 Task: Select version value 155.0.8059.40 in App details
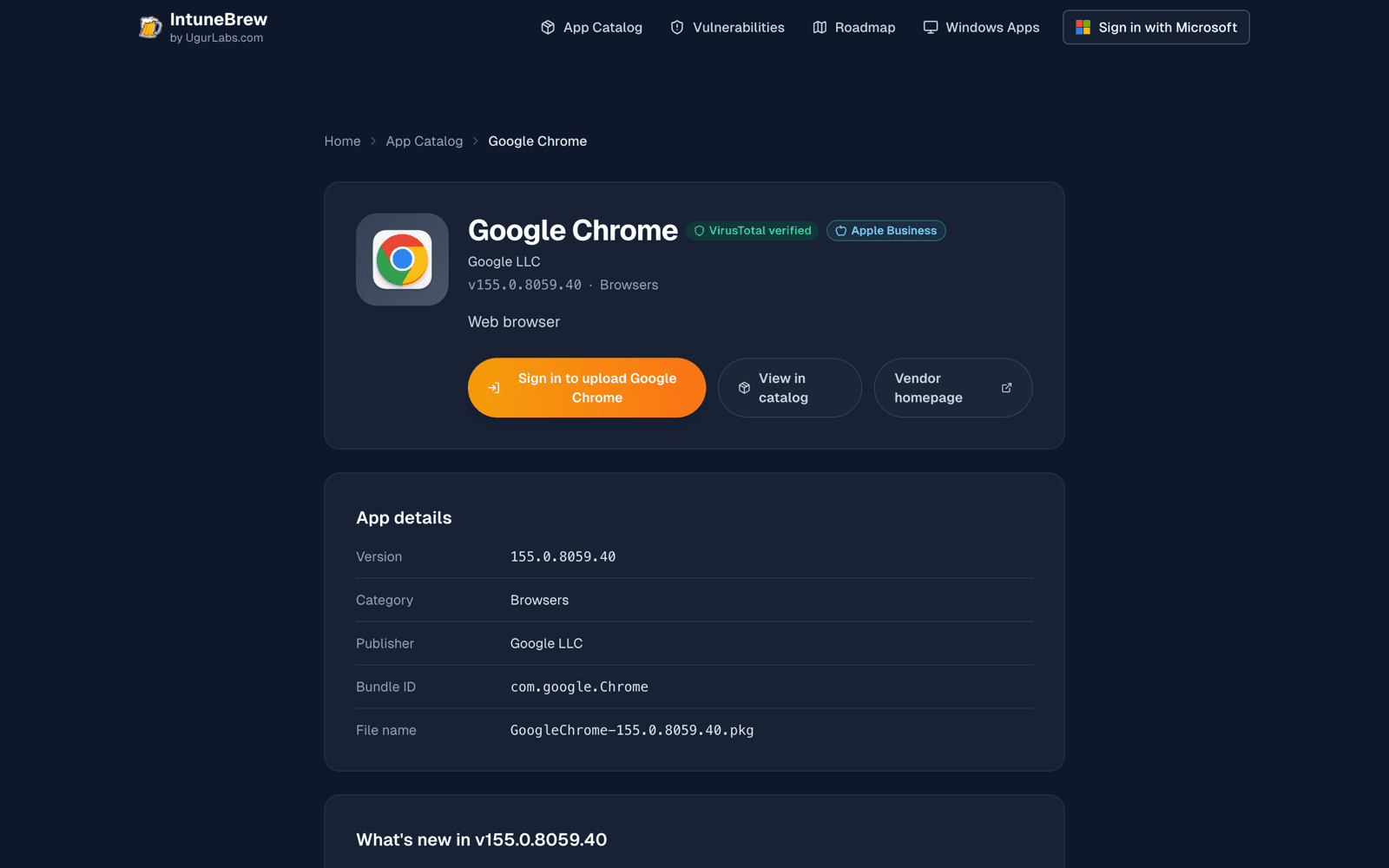tap(563, 556)
